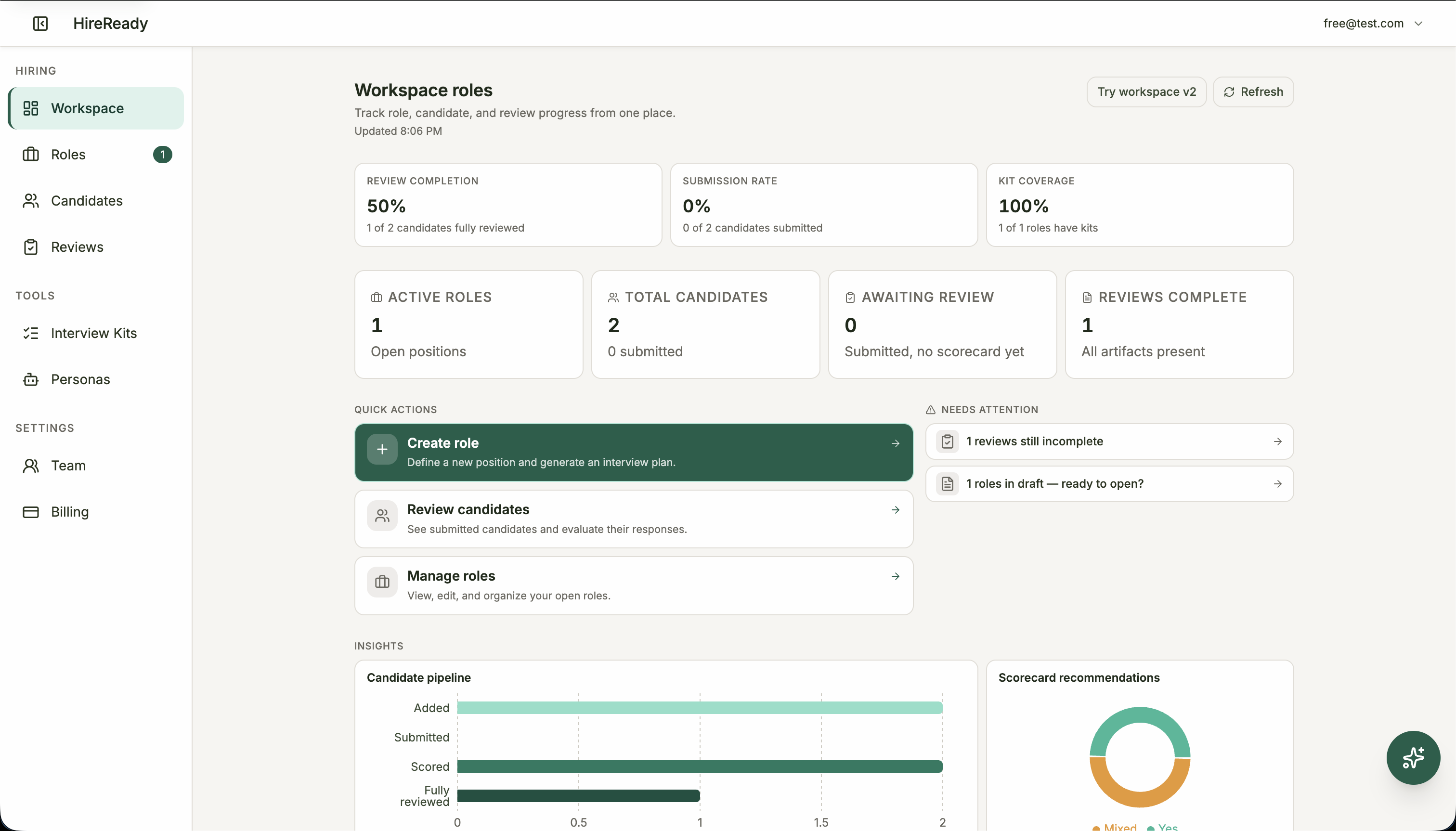Click the Refresh button
1456x831 pixels.
tap(1254, 91)
